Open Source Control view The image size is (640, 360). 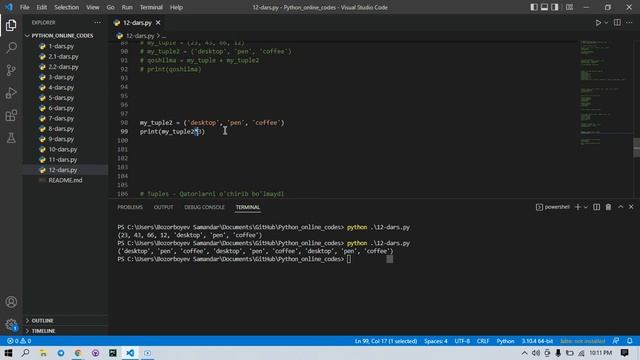click(x=11, y=70)
